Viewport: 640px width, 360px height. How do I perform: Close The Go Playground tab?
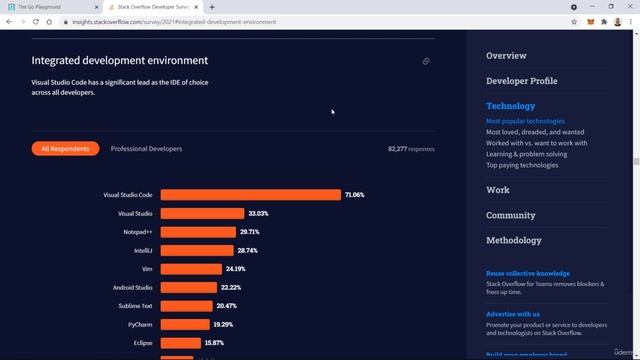pos(96,7)
